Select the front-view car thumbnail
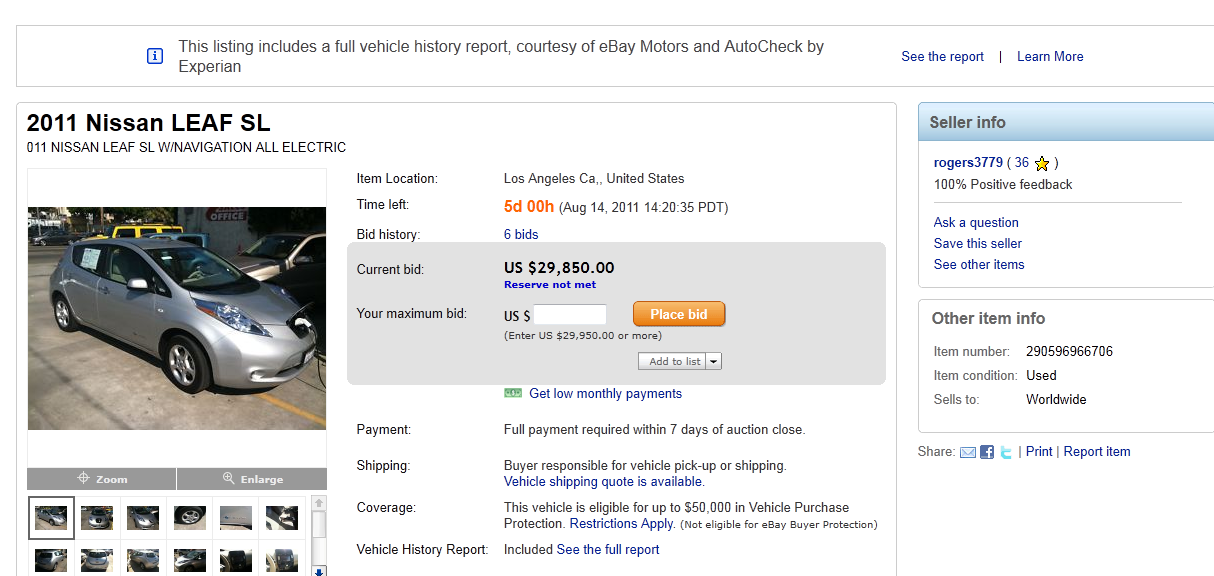This screenshot has width=1214, height=576. [97, 517]
